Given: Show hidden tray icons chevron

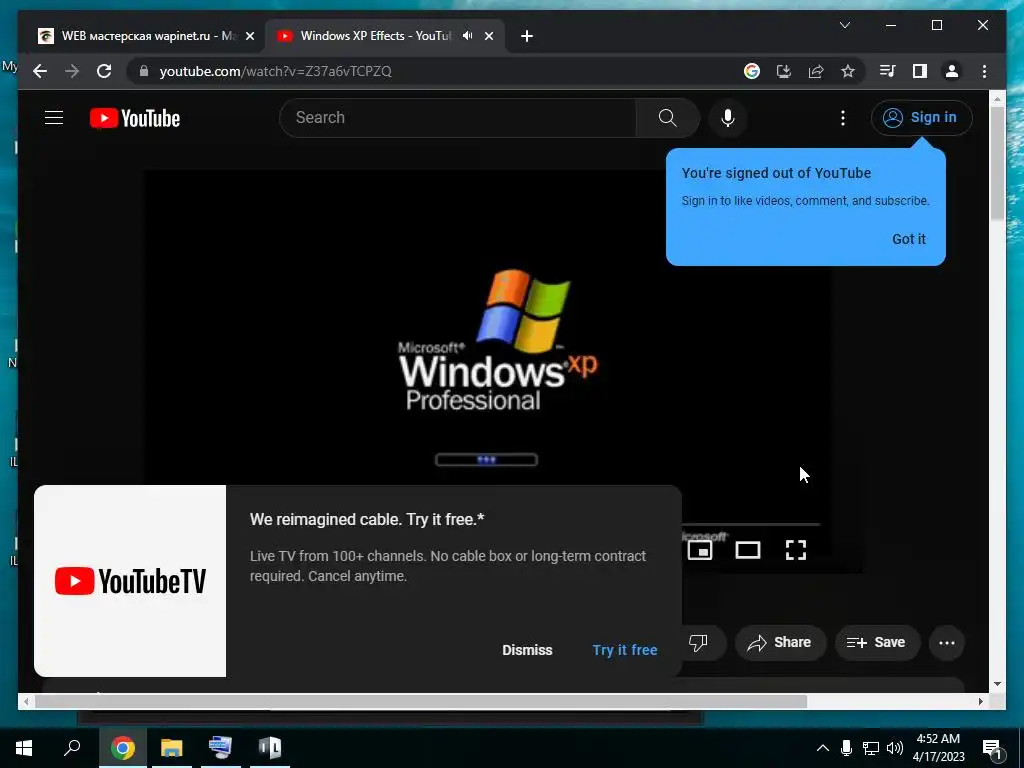Looking at the screenshot, I should 823,748.
